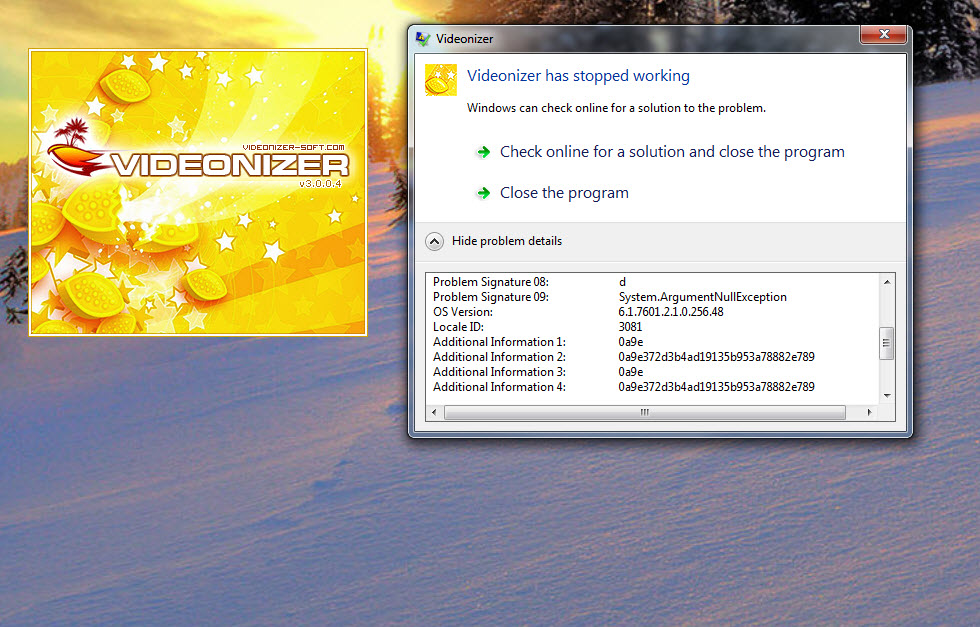Click the horizontal scroll right arrow
980x627 pixels.
point(869,413)
